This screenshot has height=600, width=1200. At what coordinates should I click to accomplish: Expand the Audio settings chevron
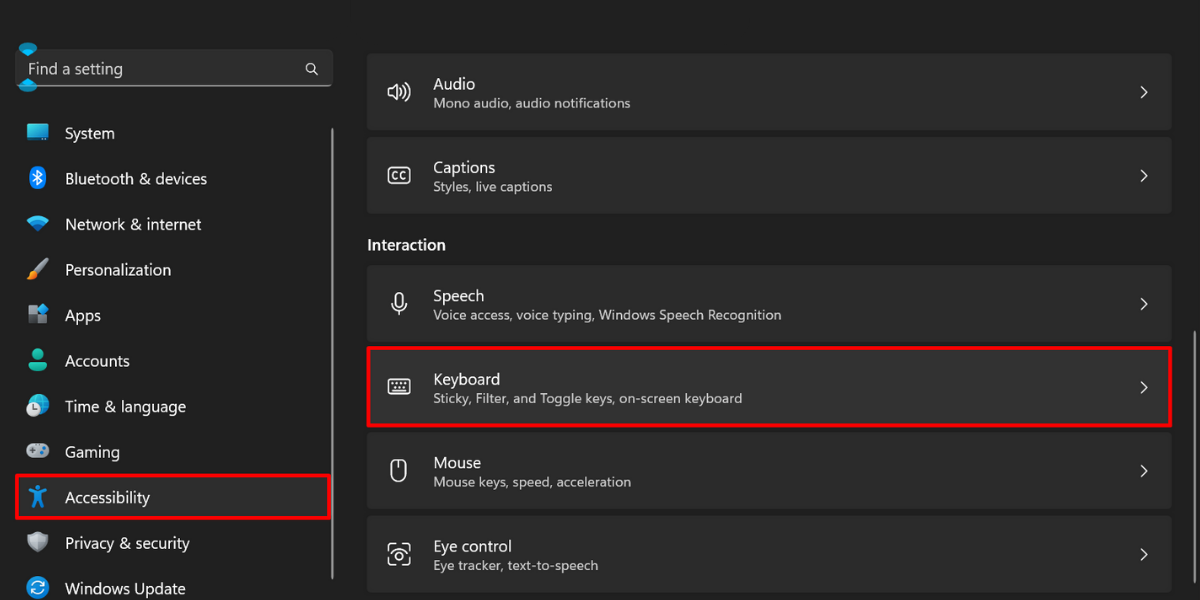[x=1144, y=91]
